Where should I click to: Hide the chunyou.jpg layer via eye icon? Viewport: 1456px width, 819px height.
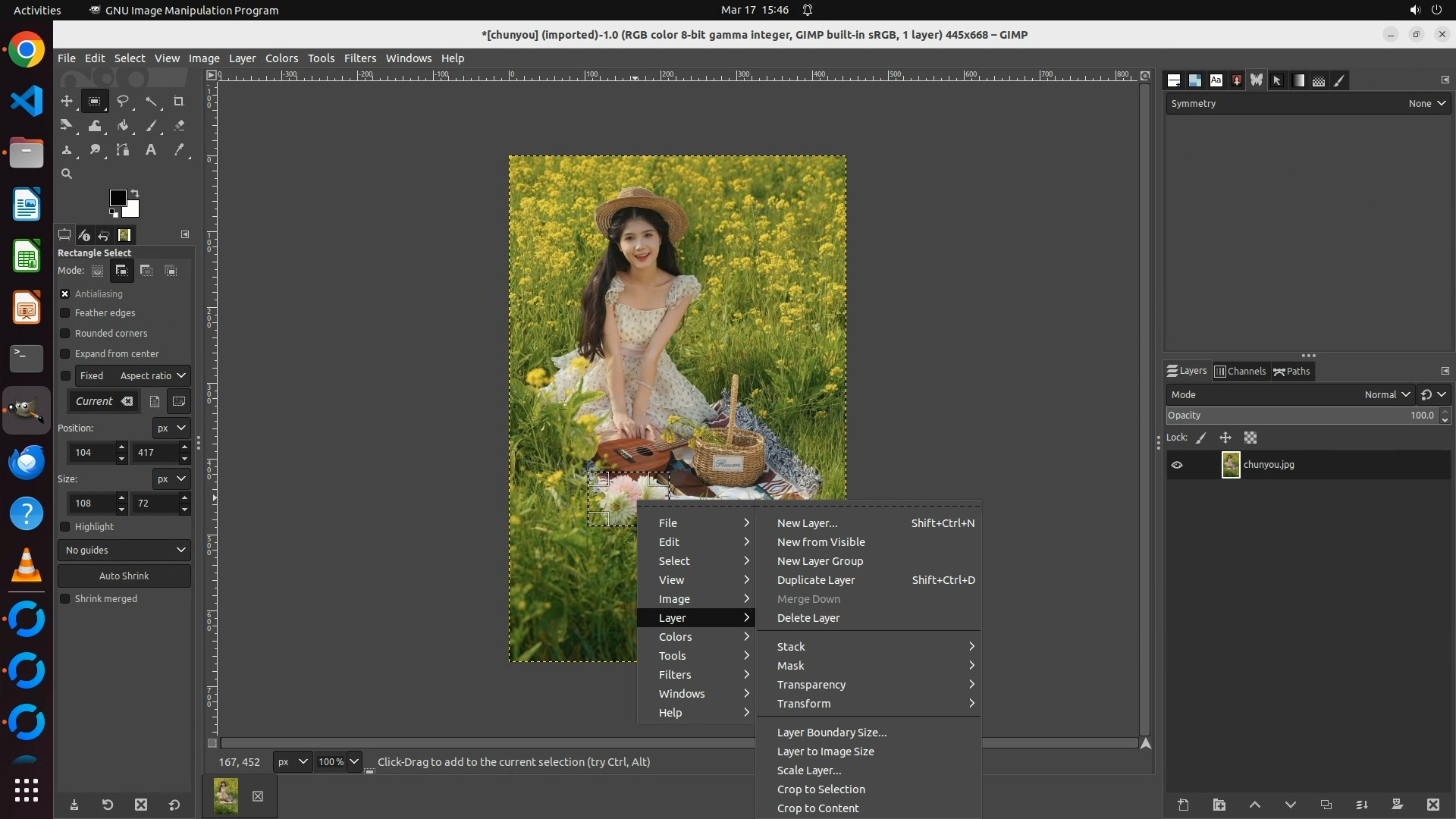point(1177,465)
